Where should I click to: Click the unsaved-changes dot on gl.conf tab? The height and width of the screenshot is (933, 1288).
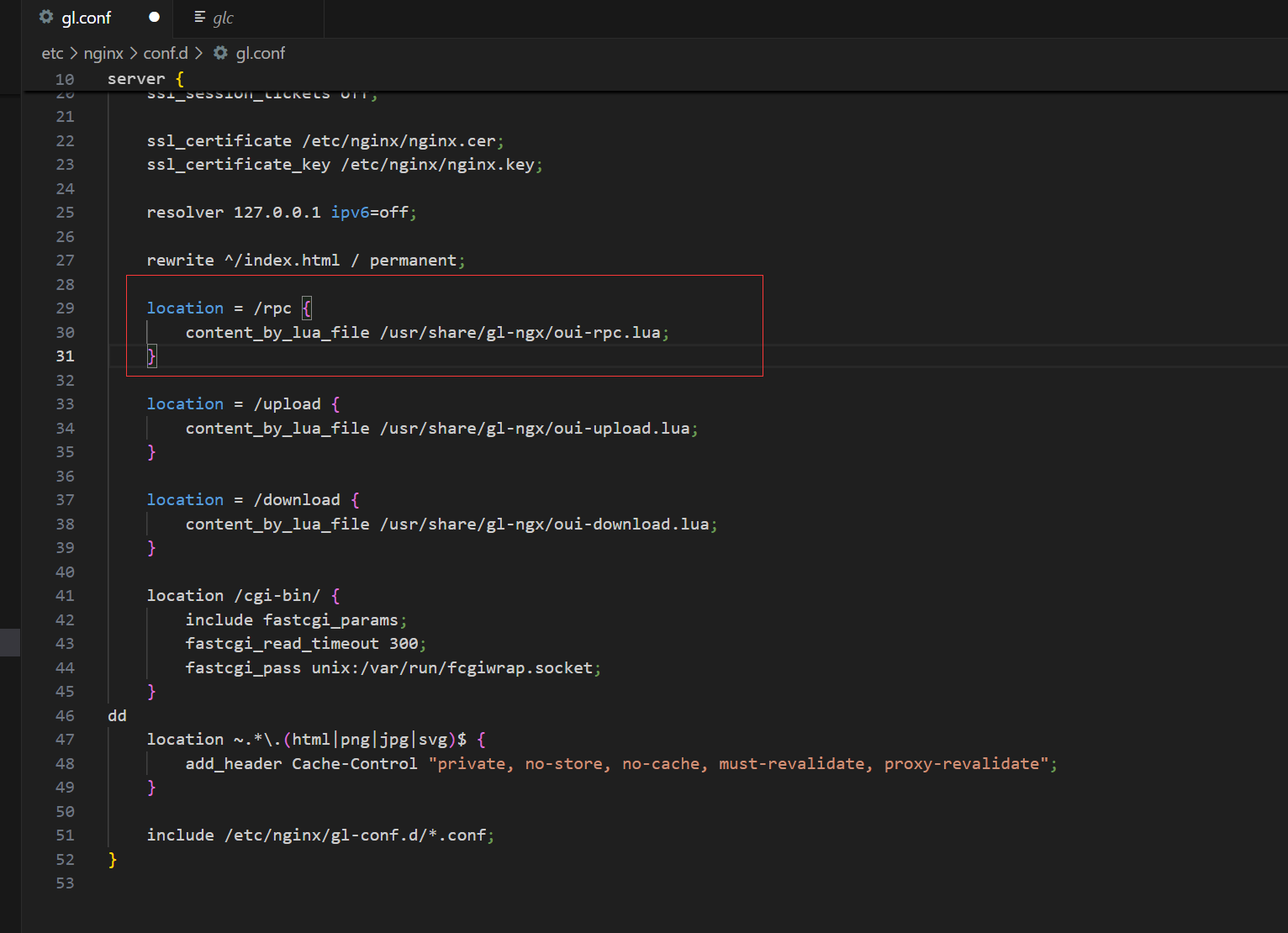[154, 17]
